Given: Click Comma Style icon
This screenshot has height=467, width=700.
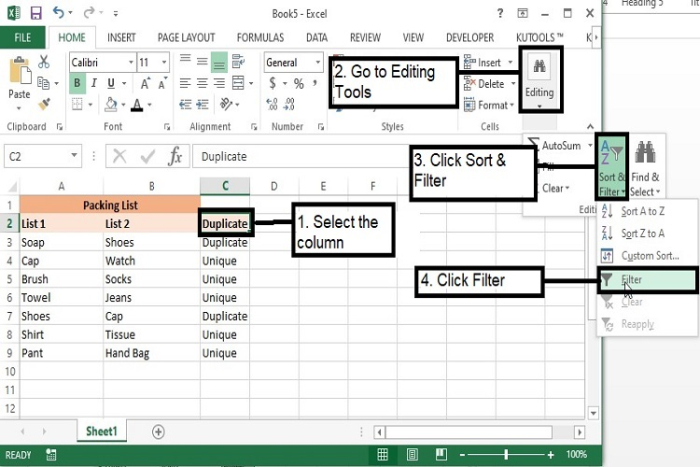Looking at the screenshot, I should [x=315, y=83].
